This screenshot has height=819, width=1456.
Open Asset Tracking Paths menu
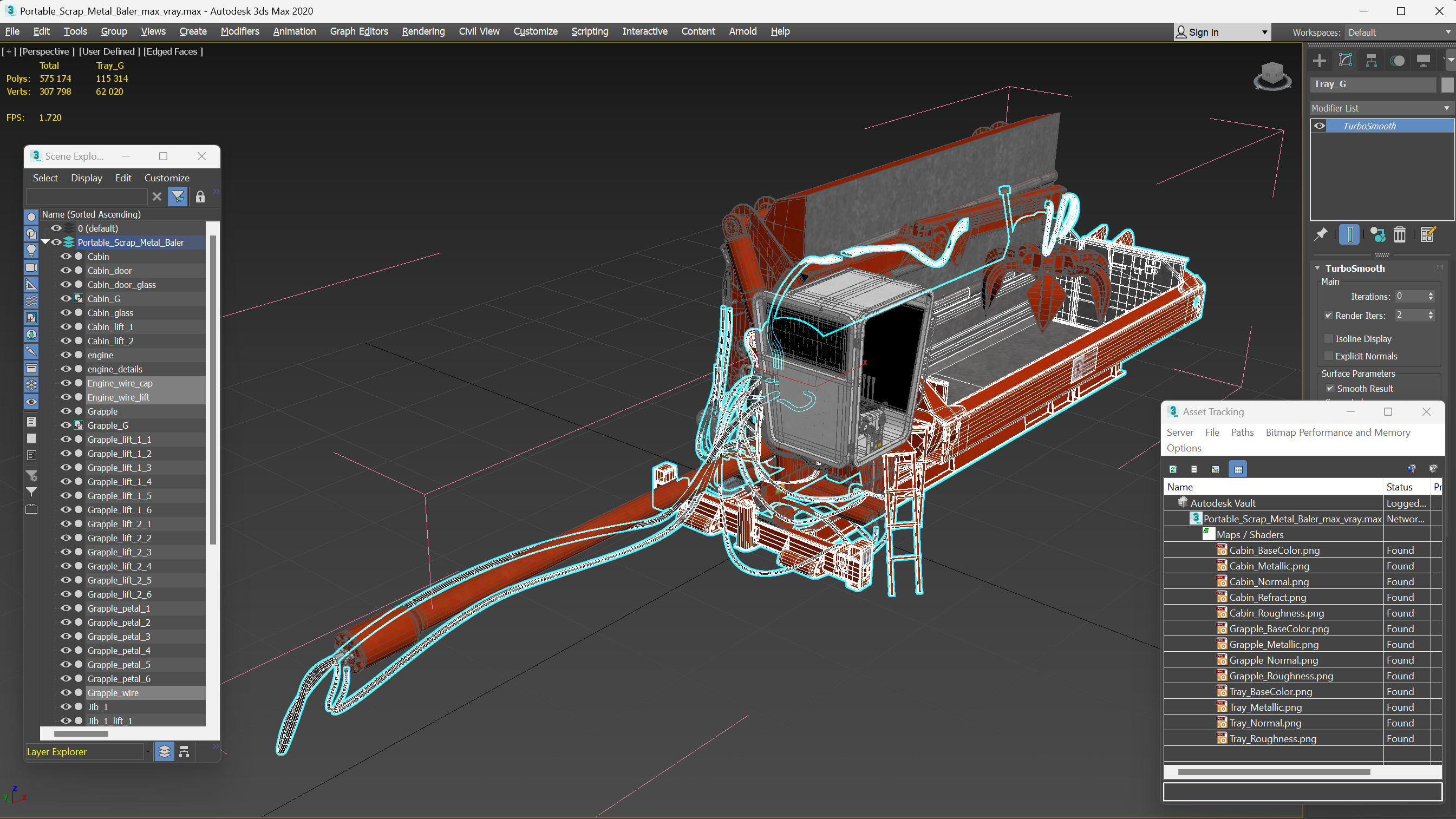click(x=1242, y=433)
